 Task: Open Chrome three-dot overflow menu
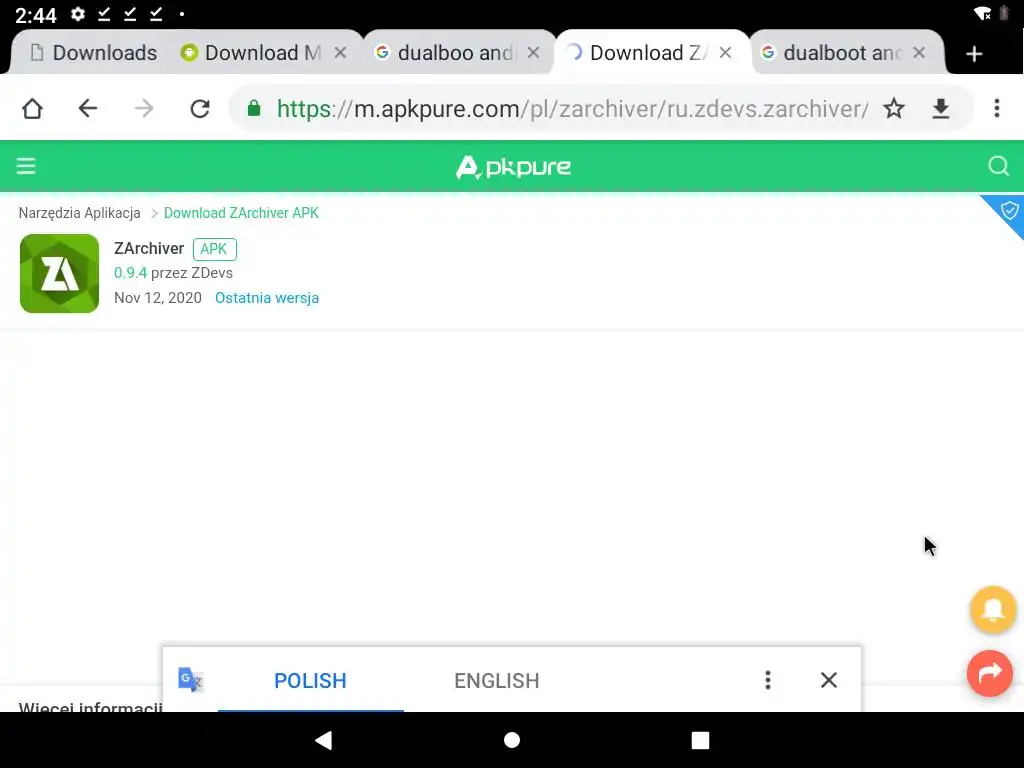click(997, 108)
